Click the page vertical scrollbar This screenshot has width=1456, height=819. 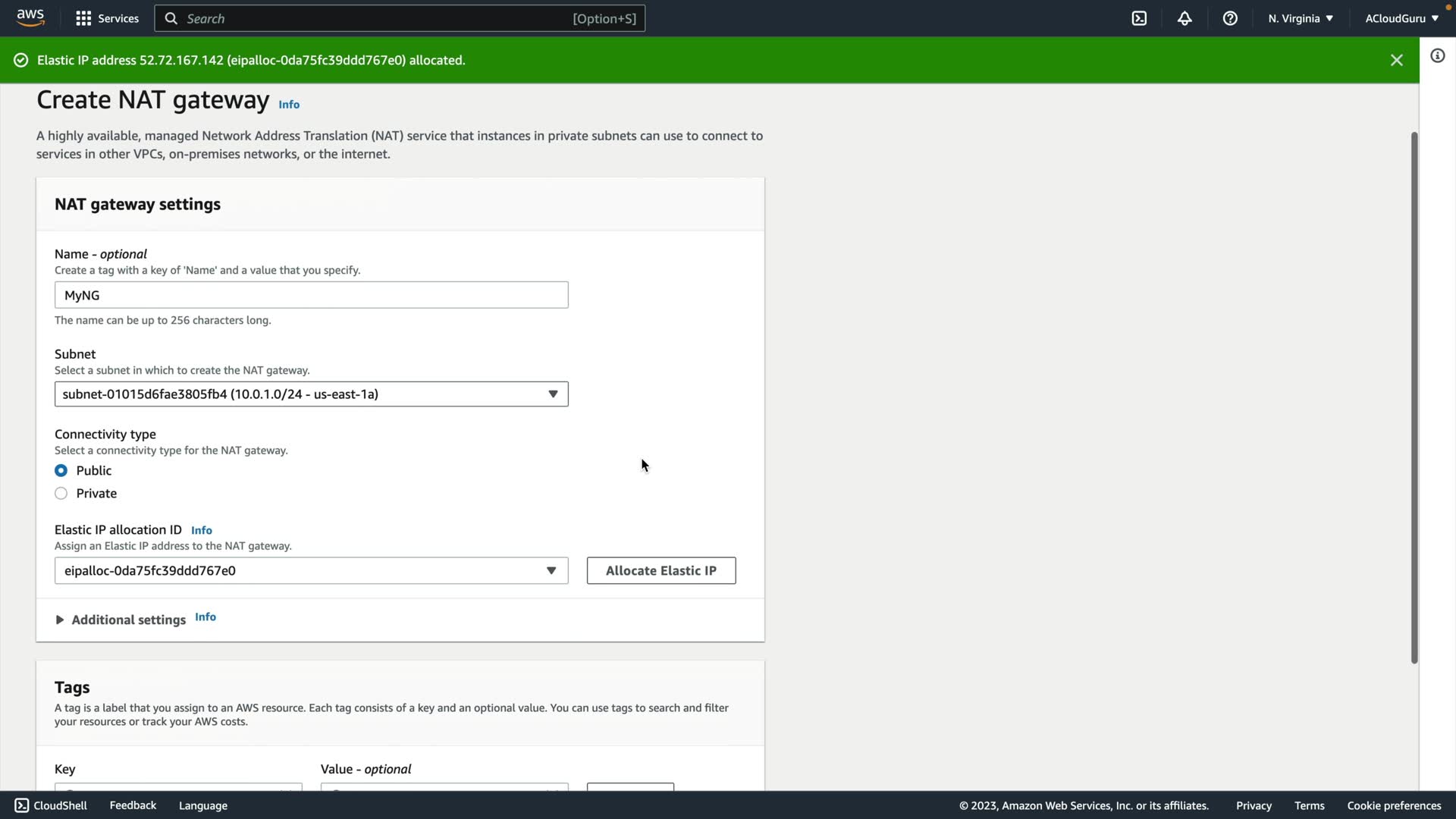pyautogui.click(x=1414, y=394)
